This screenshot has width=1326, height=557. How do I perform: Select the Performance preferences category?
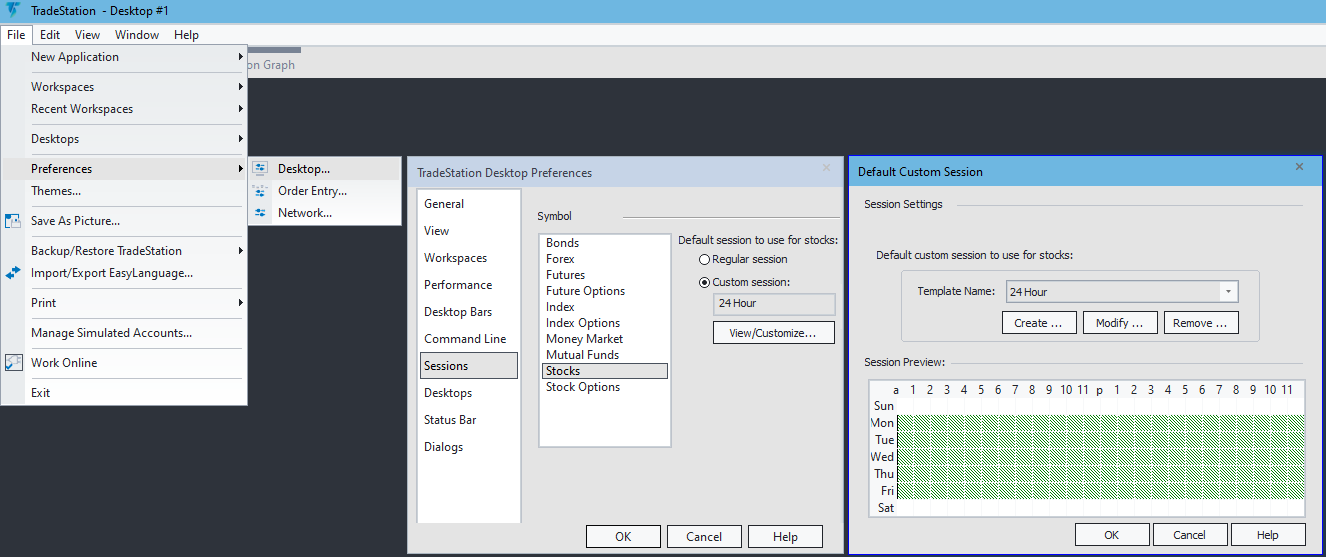(x=469, y=285)
